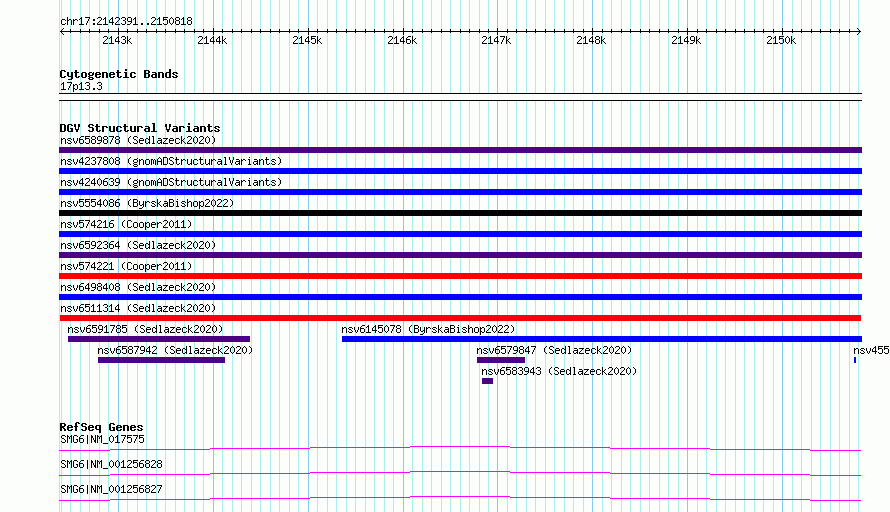Open the nsv4240639 (gnomADStructuralVariants) label
Viewport: 890px width, 512px height.
(x=171, y=182)
